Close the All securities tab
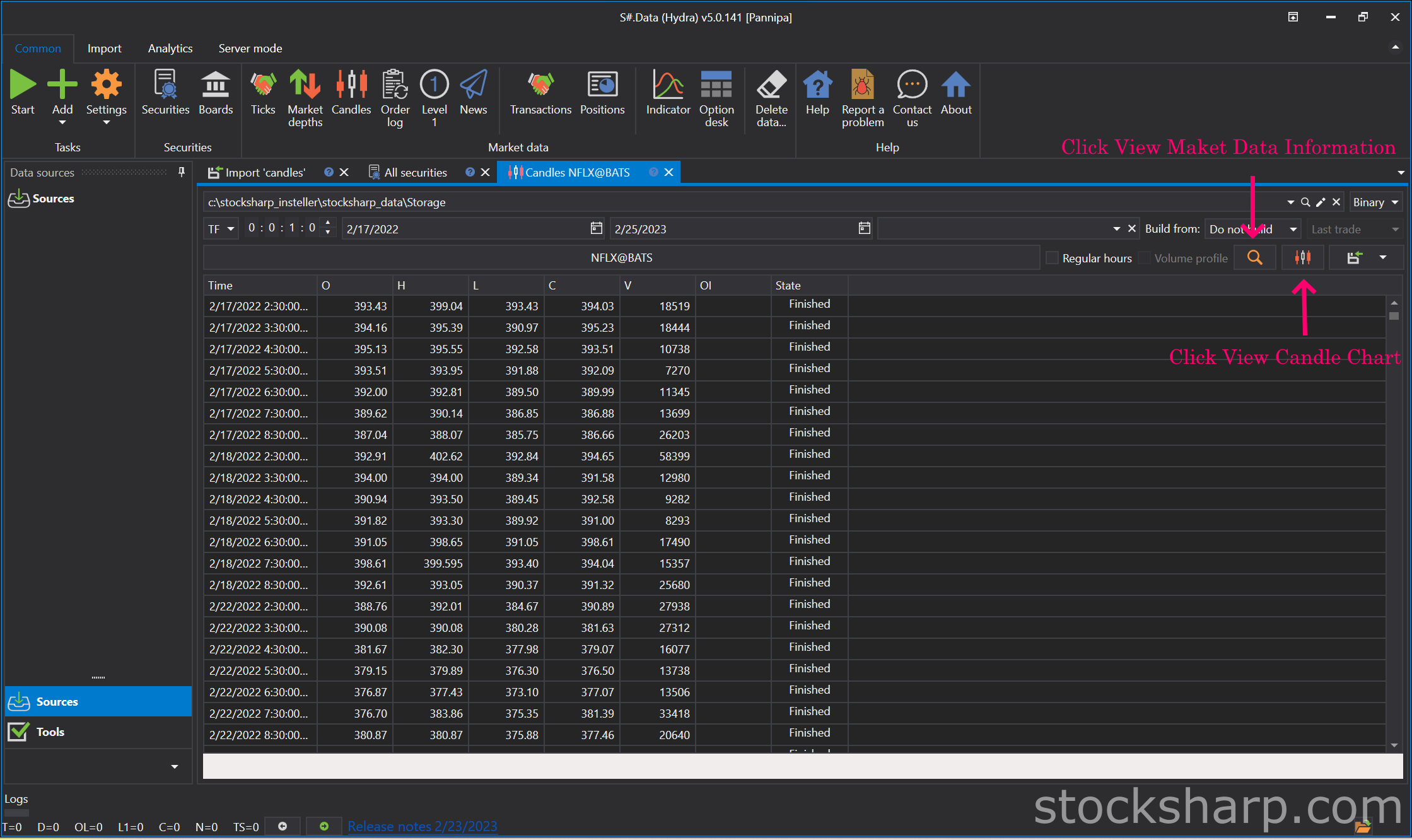The width and height of the screenshot is (1412, 840). pyautogui.click(x=485, y=172)
